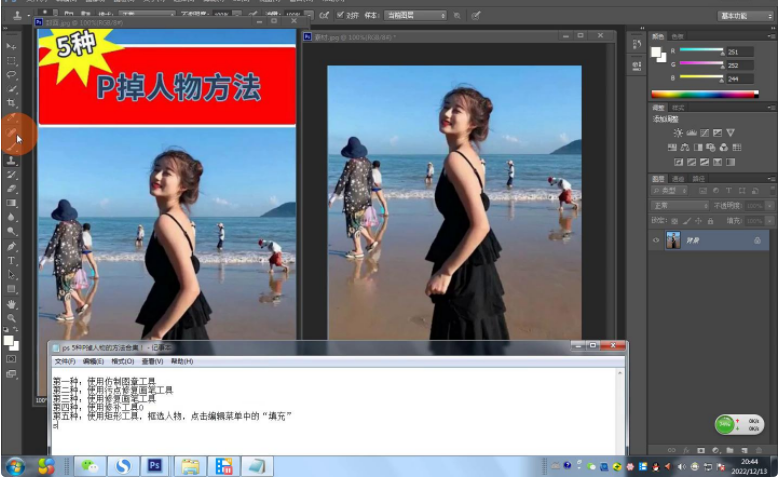Turn layer filtering switch on or off
This screenshot has width=778, height=481.
coord(772,191)
